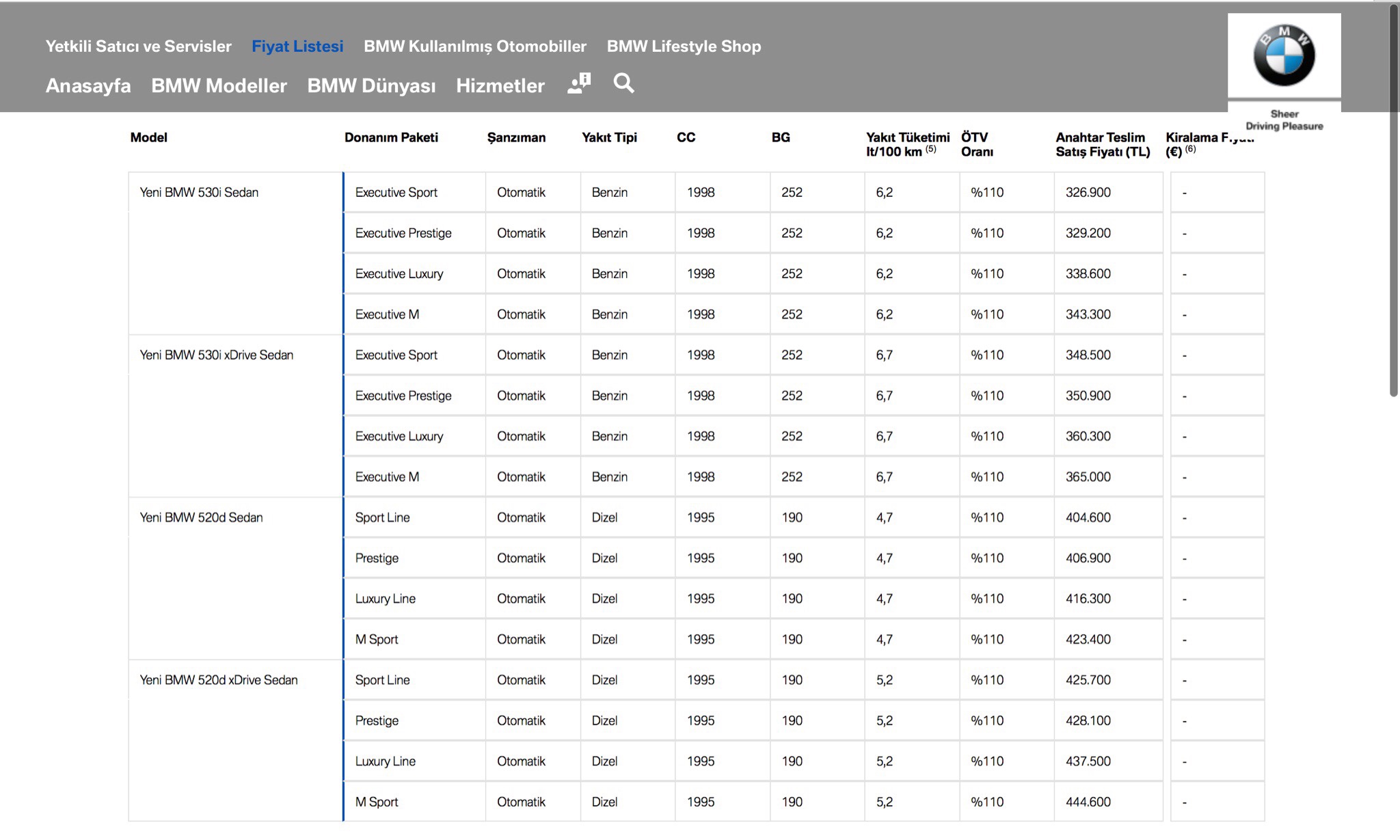
Task: Click the price 338.600
Action: click(1088, 274)
